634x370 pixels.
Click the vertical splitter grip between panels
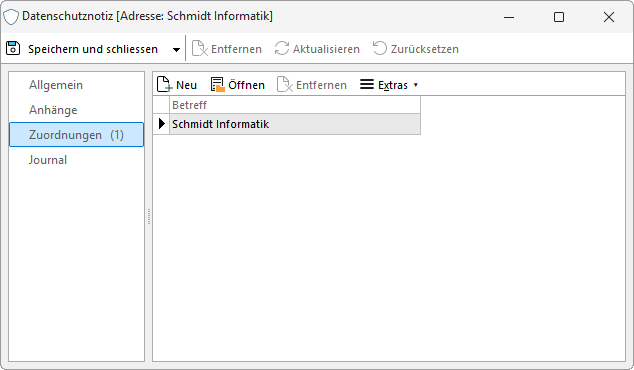point(149,216)
